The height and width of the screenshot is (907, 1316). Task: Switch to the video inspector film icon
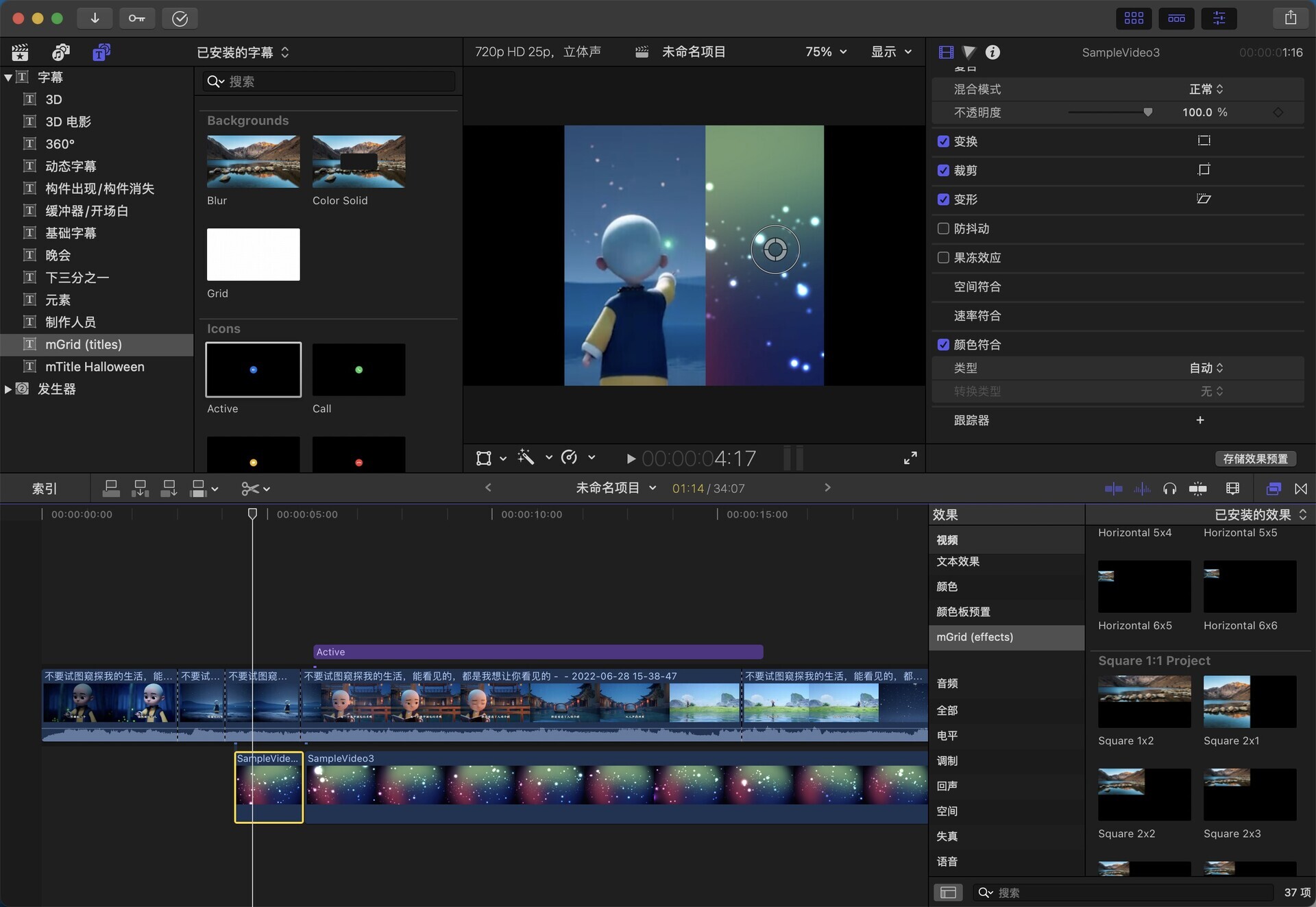point(946,52)
